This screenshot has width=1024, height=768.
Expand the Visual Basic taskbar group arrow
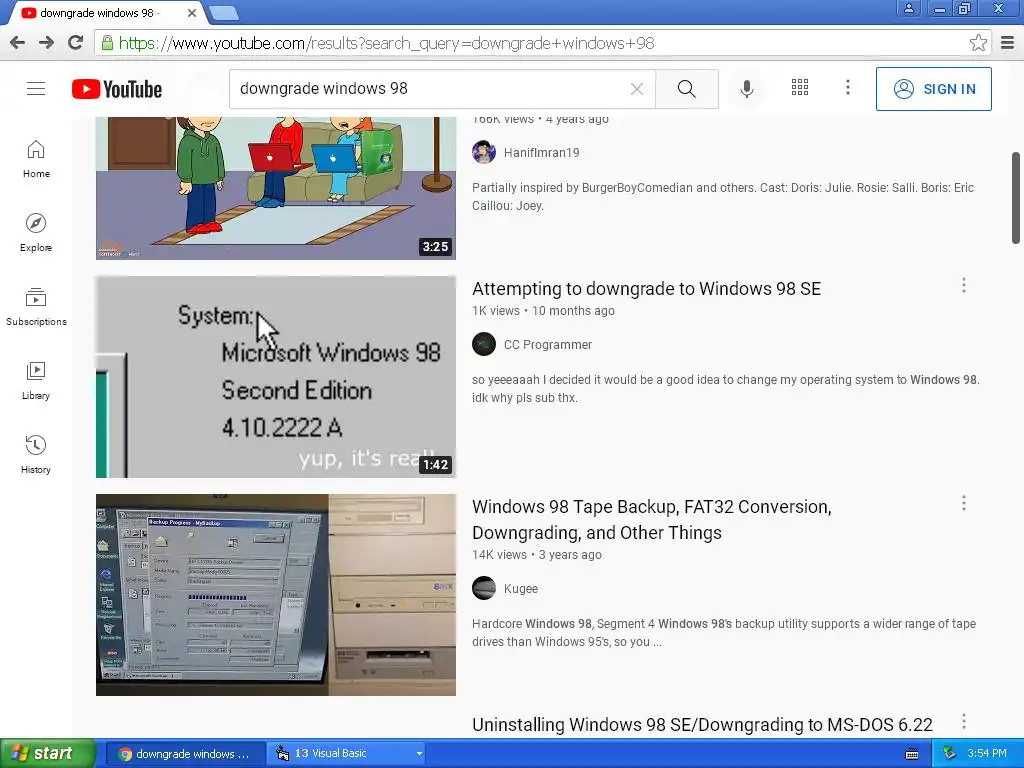[419, 754]
